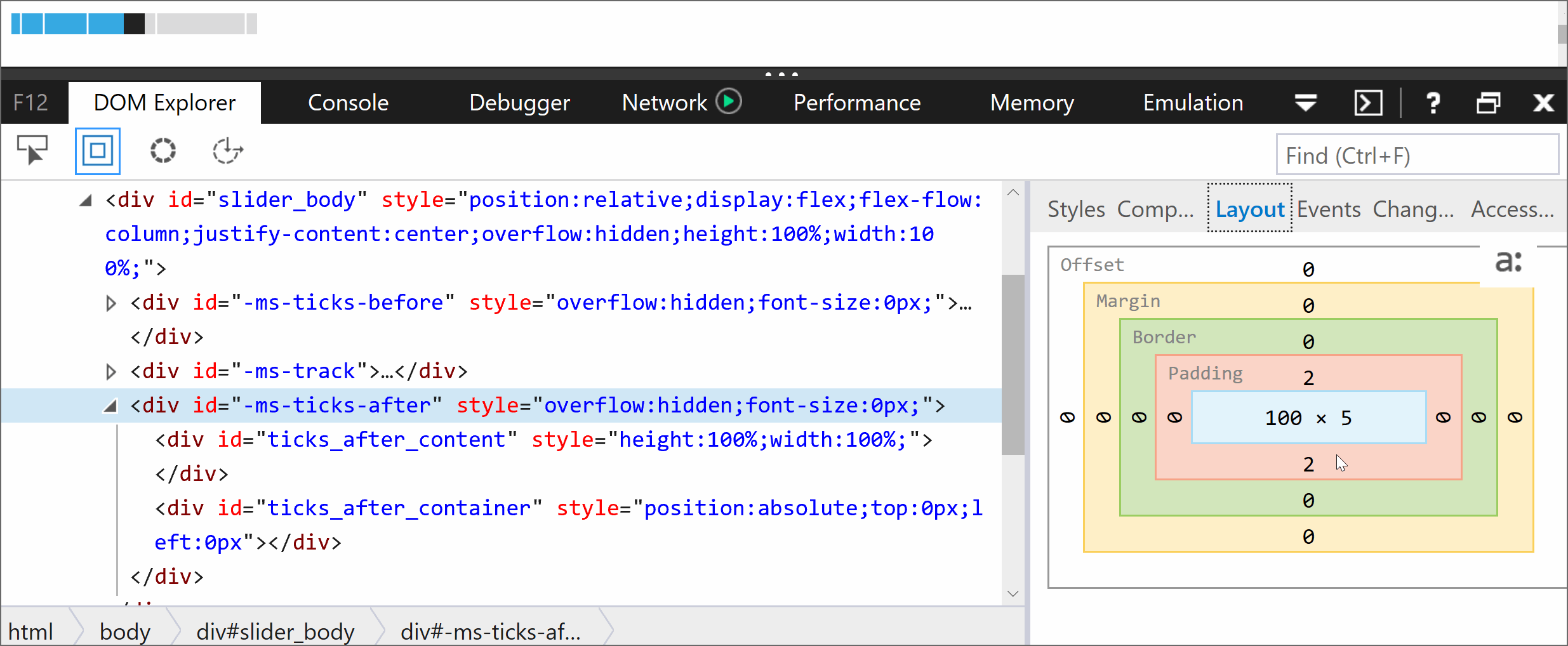Expand the -ms-ticks-before div
The image size is (1568, 646).
click(110, 303)
